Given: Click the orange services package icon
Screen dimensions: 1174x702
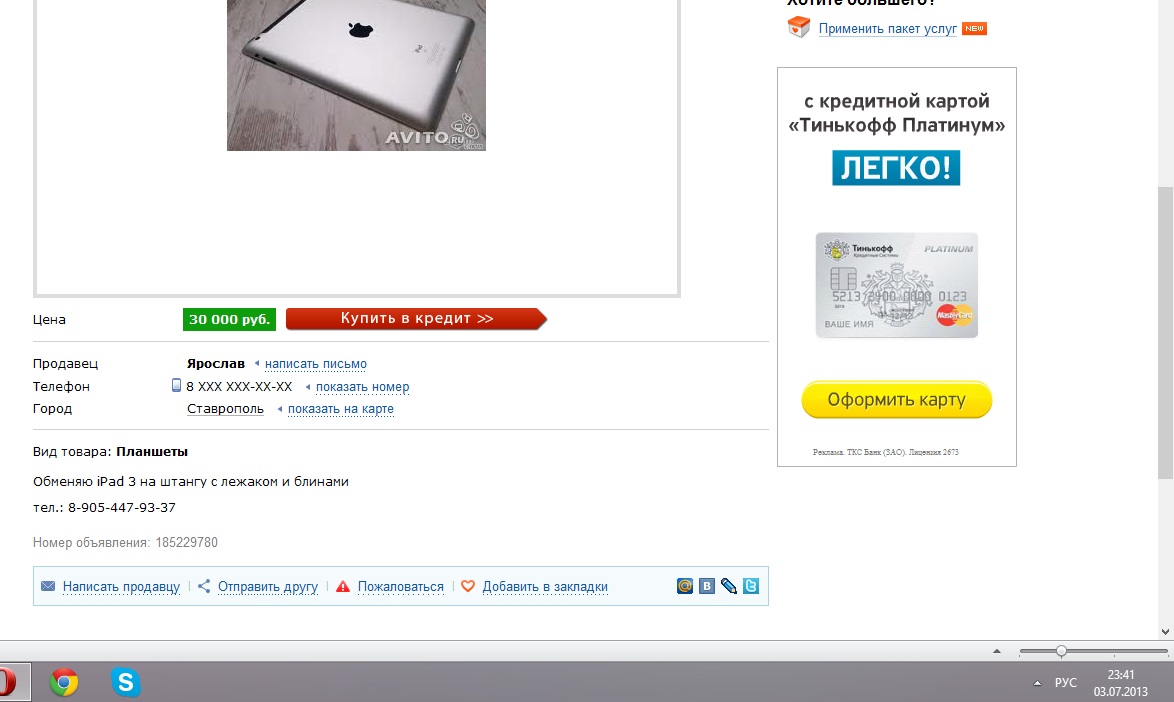Looking at the screenshot, I should click(799, 27).
